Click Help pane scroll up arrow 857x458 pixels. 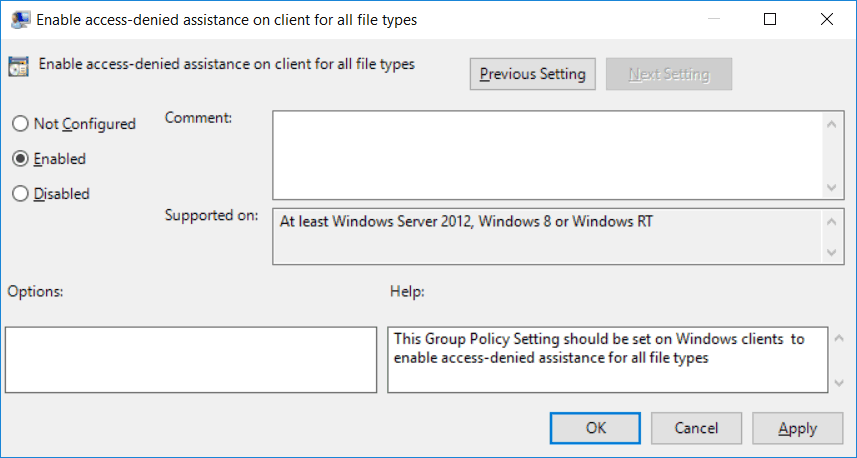pyautogui.click(x=840, y=338)
